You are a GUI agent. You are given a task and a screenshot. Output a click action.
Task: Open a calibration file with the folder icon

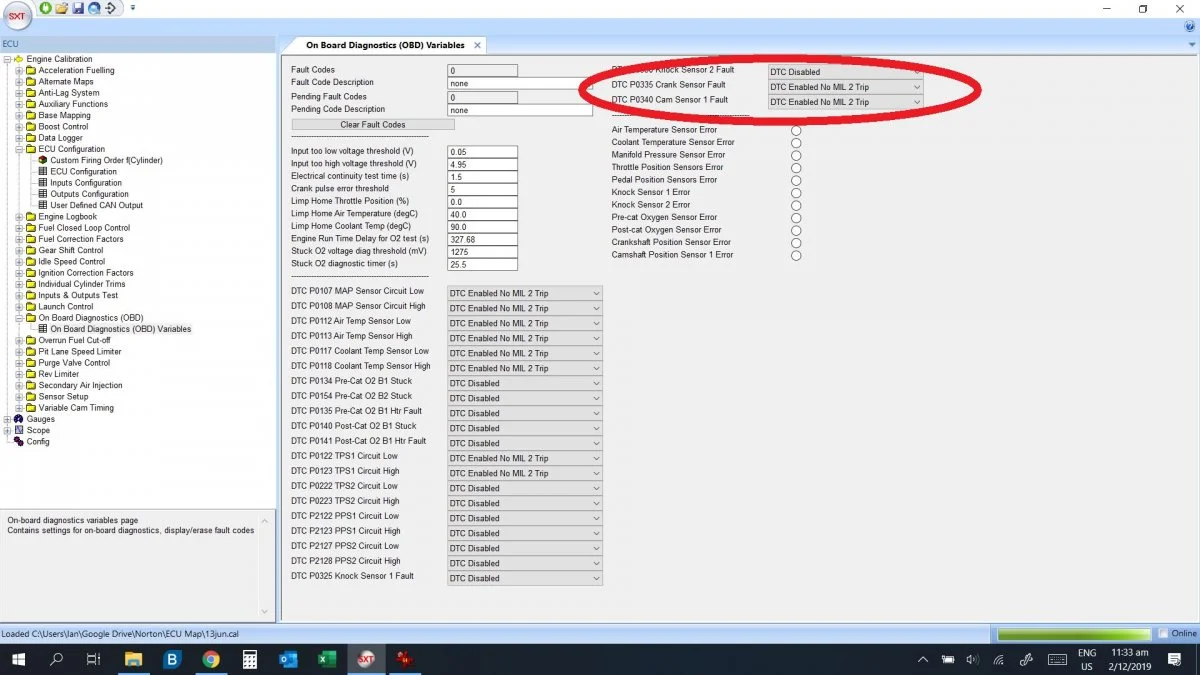click(61, 8)
